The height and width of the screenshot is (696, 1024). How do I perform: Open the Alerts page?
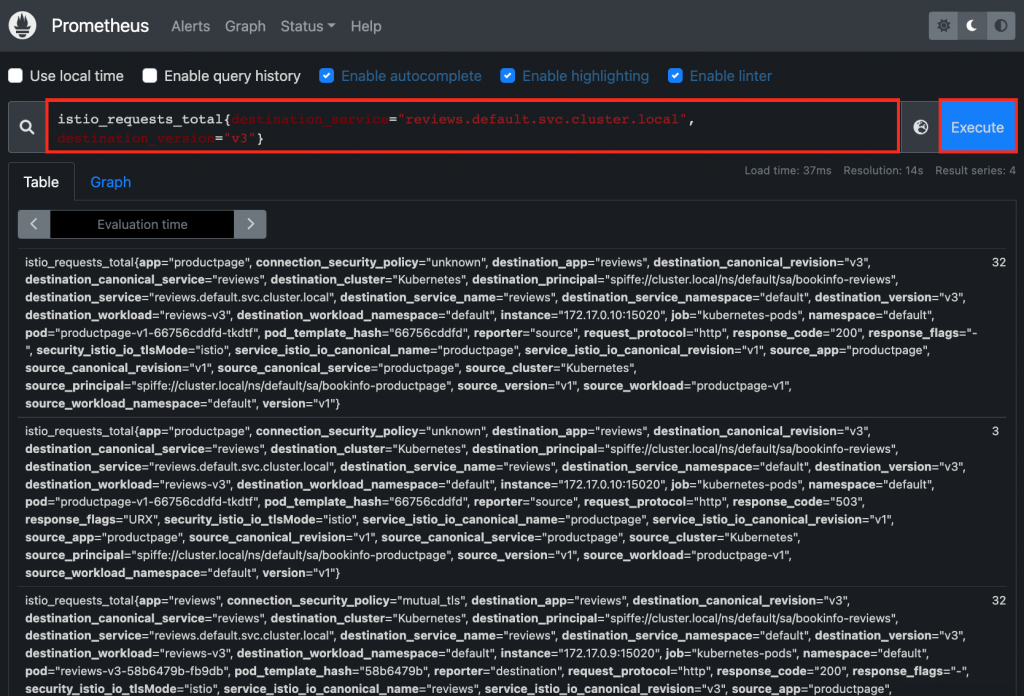[191, 26]
